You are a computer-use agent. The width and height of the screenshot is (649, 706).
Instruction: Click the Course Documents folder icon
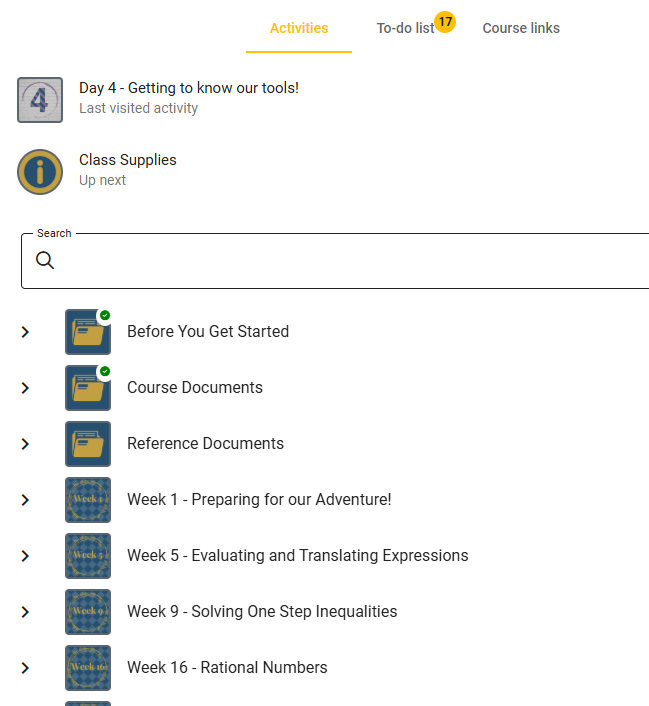point(88,388)
